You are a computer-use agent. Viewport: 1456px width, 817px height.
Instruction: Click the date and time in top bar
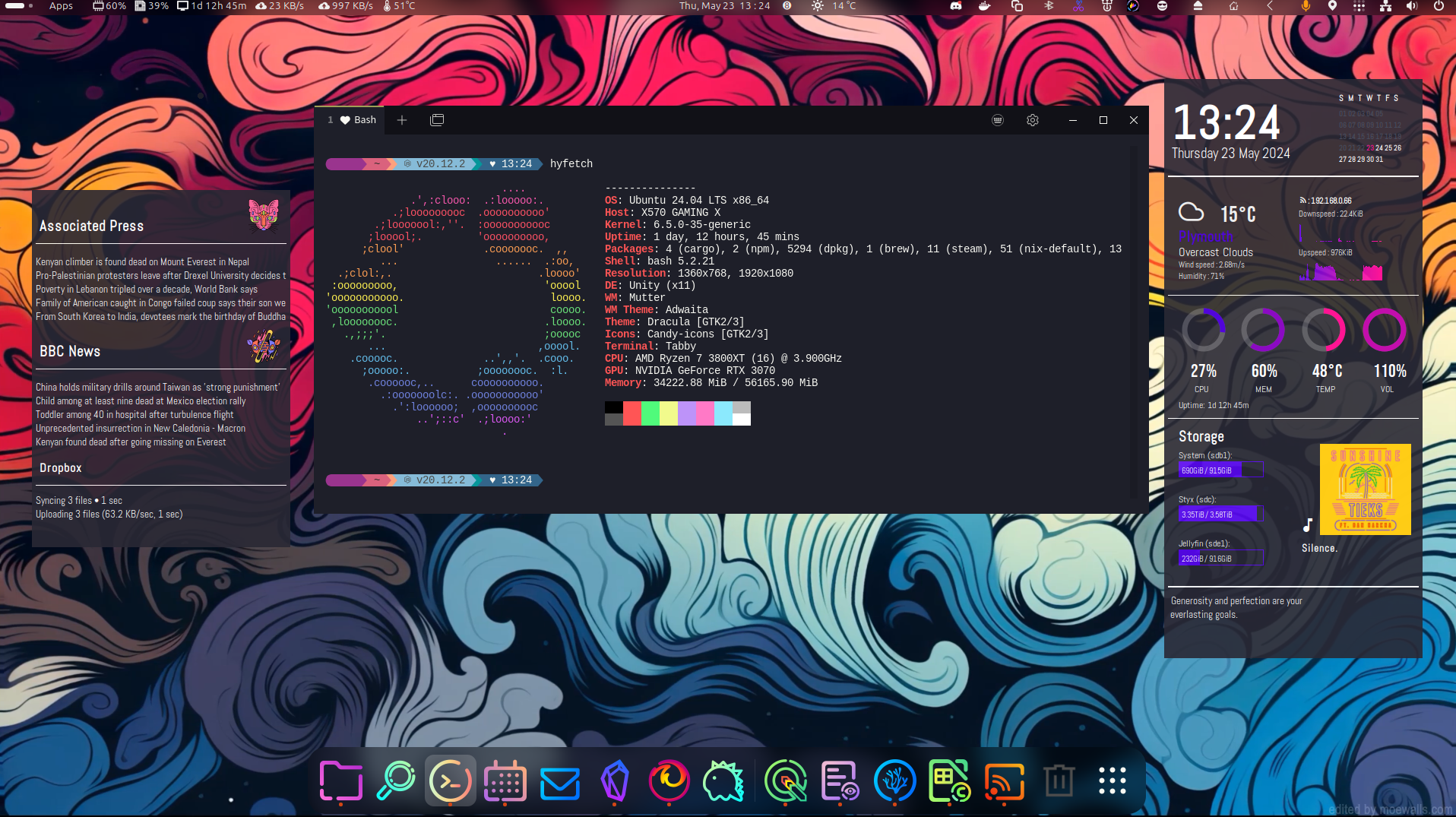tap(724, 6)
